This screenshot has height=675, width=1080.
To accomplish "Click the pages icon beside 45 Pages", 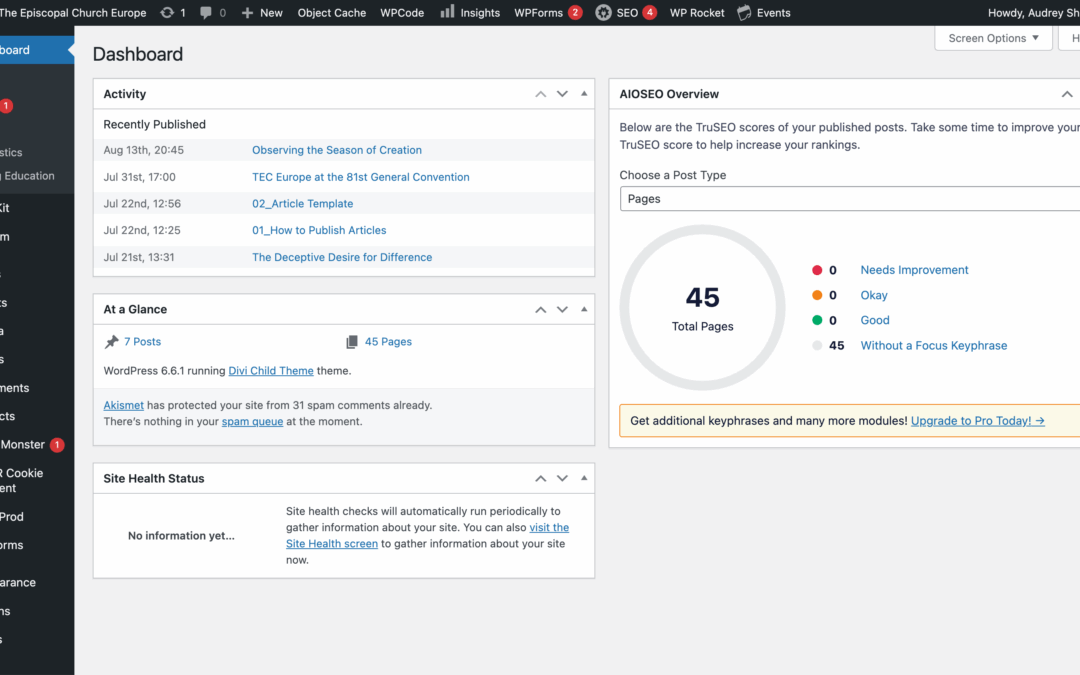I will (x=351, y=342).
